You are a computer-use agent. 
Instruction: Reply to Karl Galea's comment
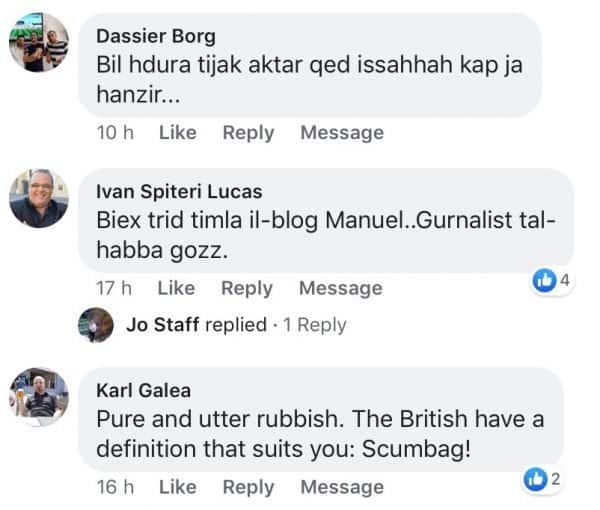pyautogui.click(x=248, y=487)
